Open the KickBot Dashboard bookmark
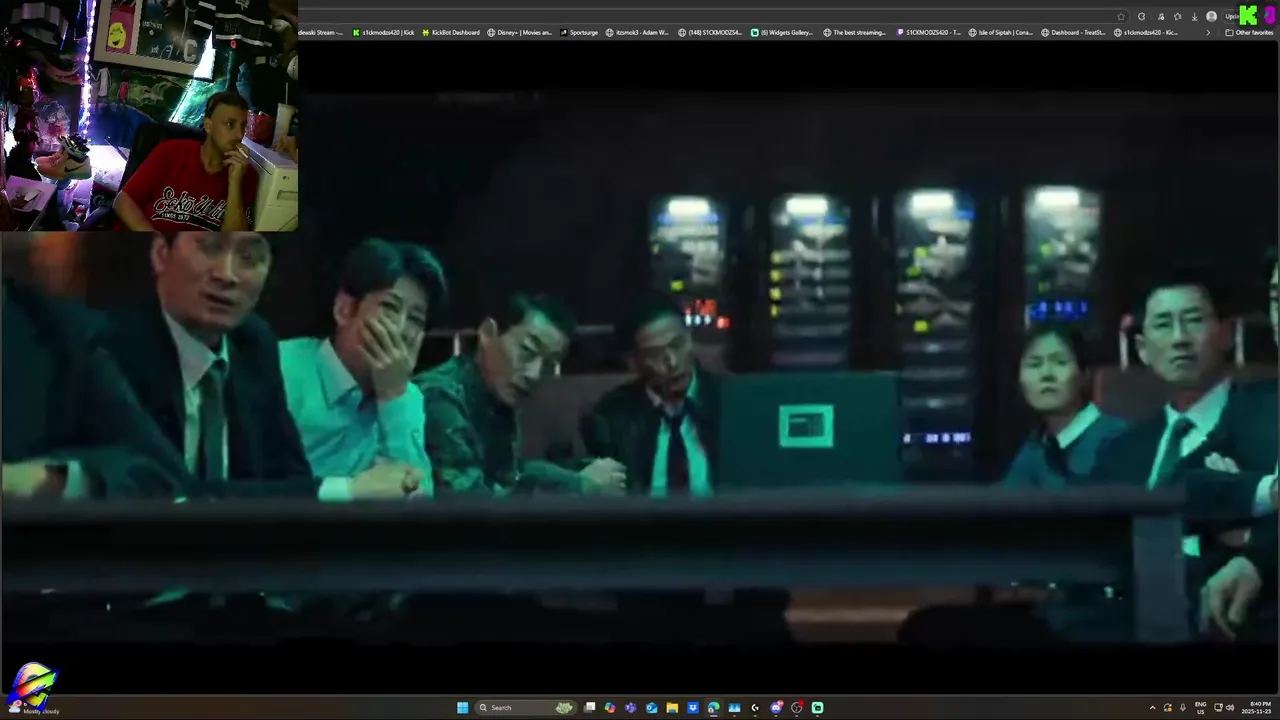The height and width of the screenshot is (720, 1280). click(x=451, y=33)
